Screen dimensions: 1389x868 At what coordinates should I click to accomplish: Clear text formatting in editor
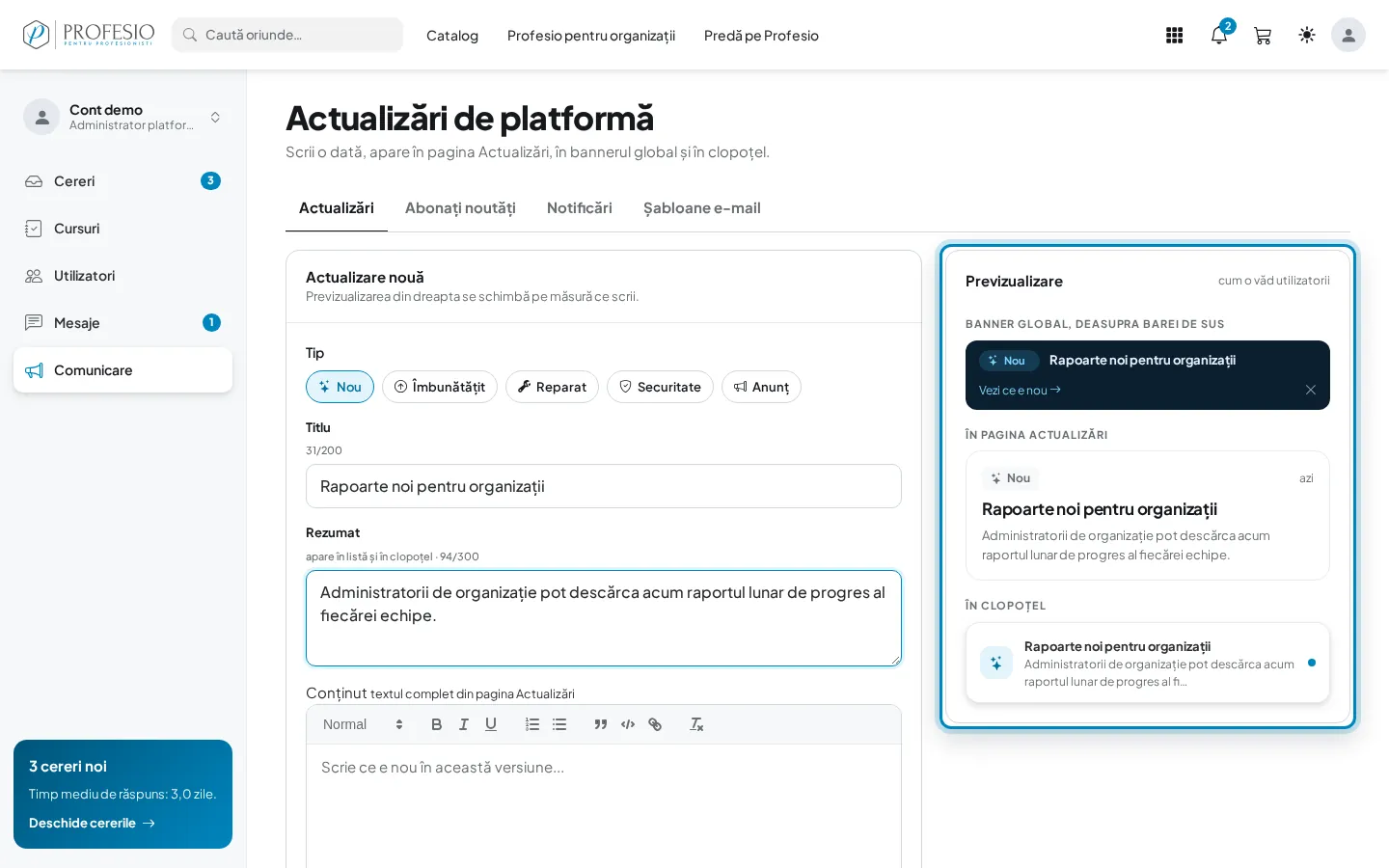coord(696,724)
